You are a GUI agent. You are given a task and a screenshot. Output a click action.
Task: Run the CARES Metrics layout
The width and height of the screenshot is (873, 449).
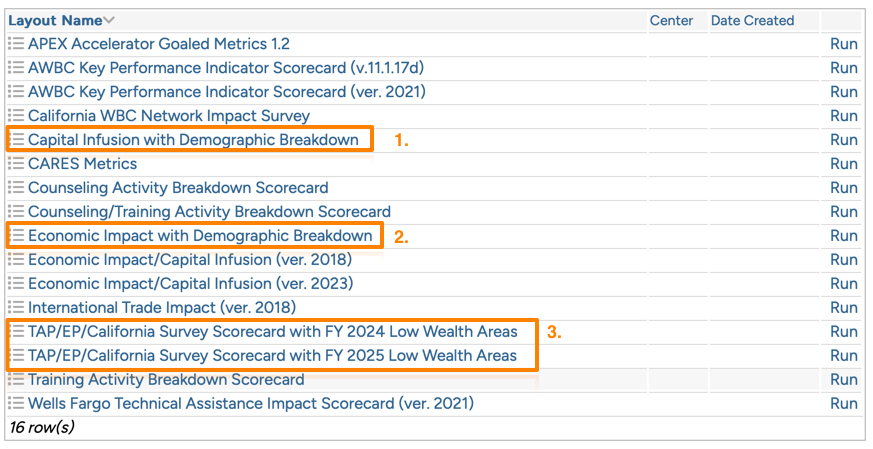pyautogui.click(x=844, y=164)
